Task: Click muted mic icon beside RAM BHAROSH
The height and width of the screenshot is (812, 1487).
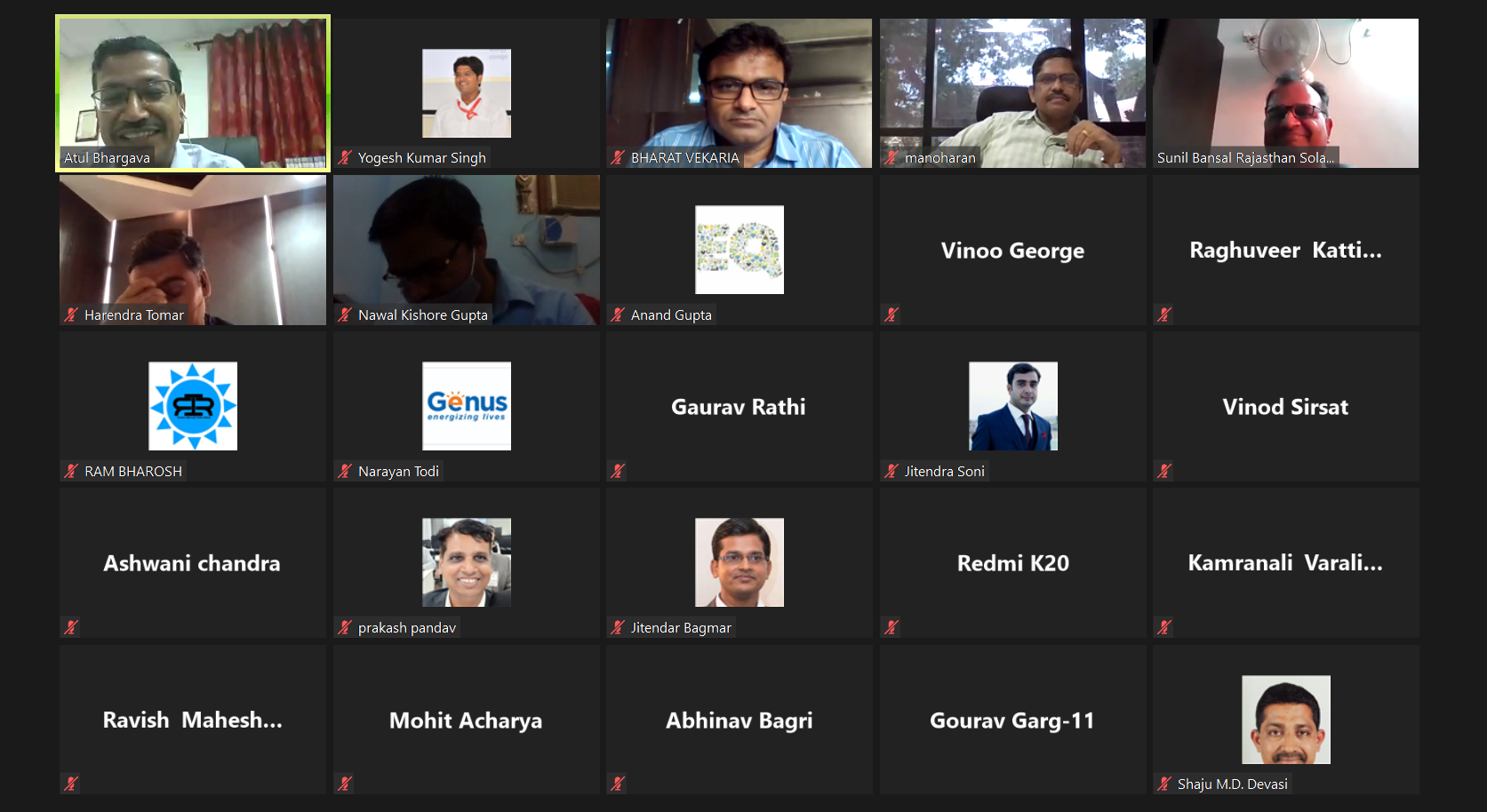Action: (71, 471)
